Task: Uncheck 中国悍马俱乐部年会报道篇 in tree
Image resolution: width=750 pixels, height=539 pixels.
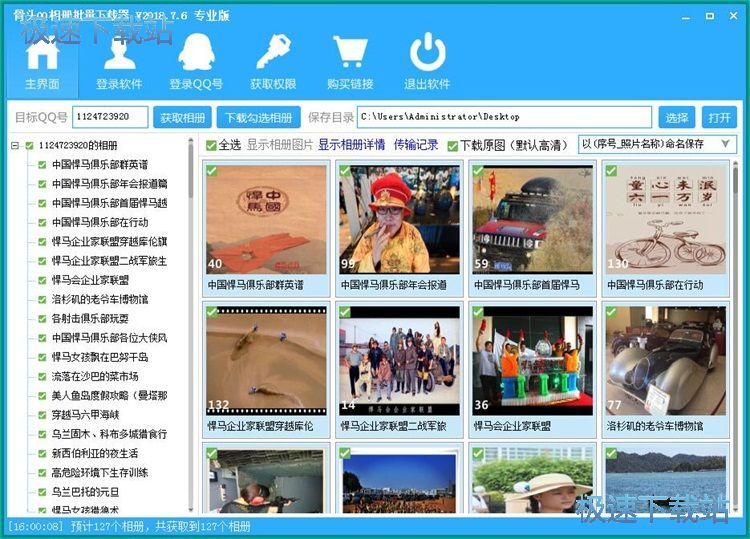Action: pos(42,184)
